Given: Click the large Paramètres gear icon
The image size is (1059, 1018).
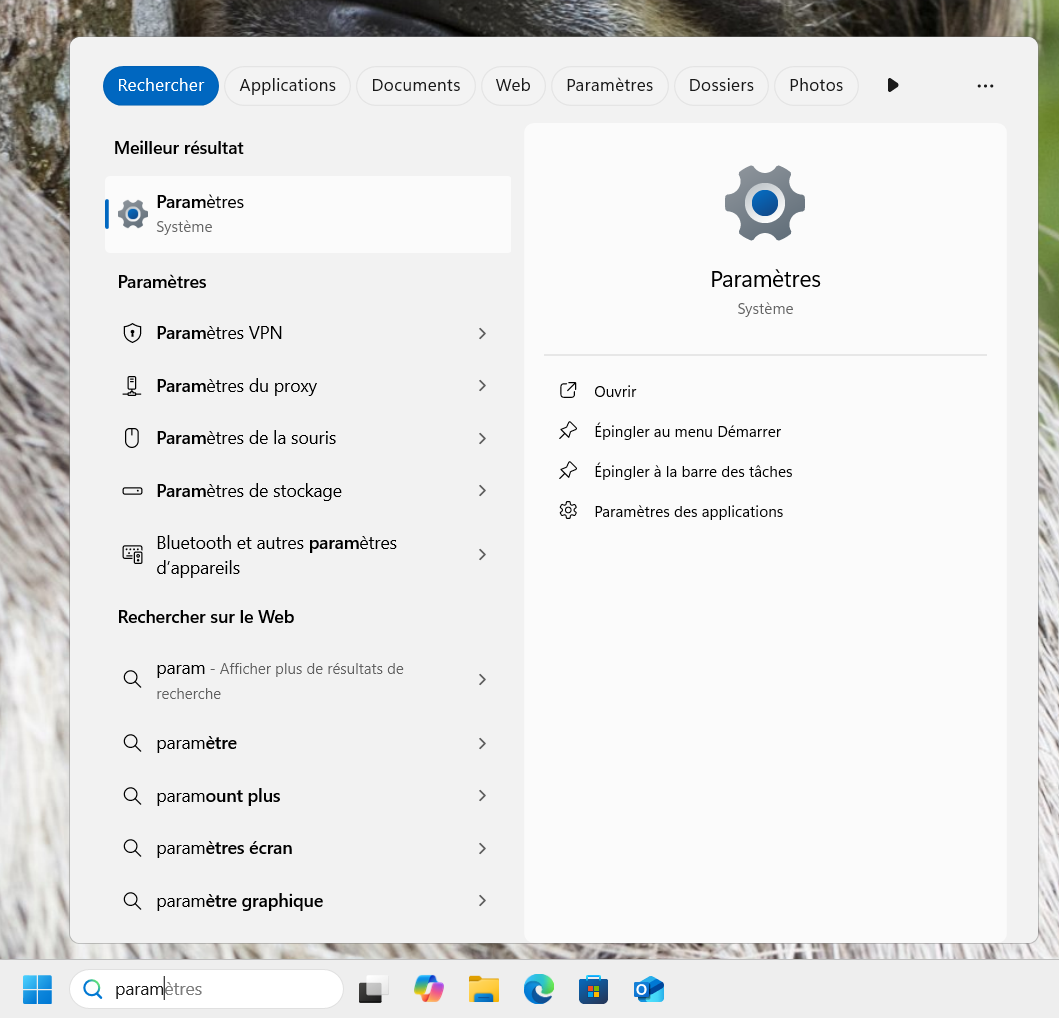Looking at the screenshot, I should click(x=765, y=203).
